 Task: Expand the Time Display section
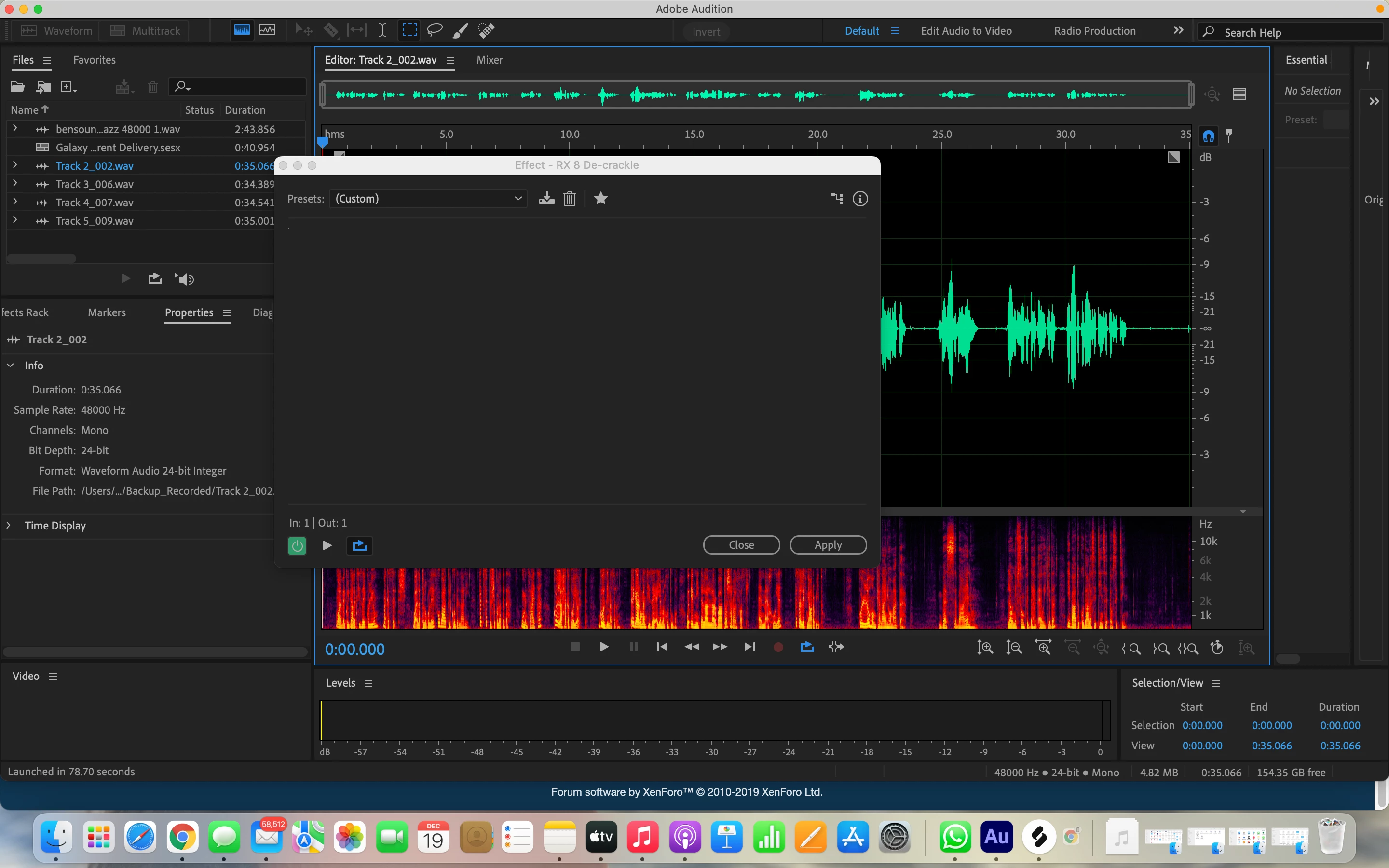9,525
